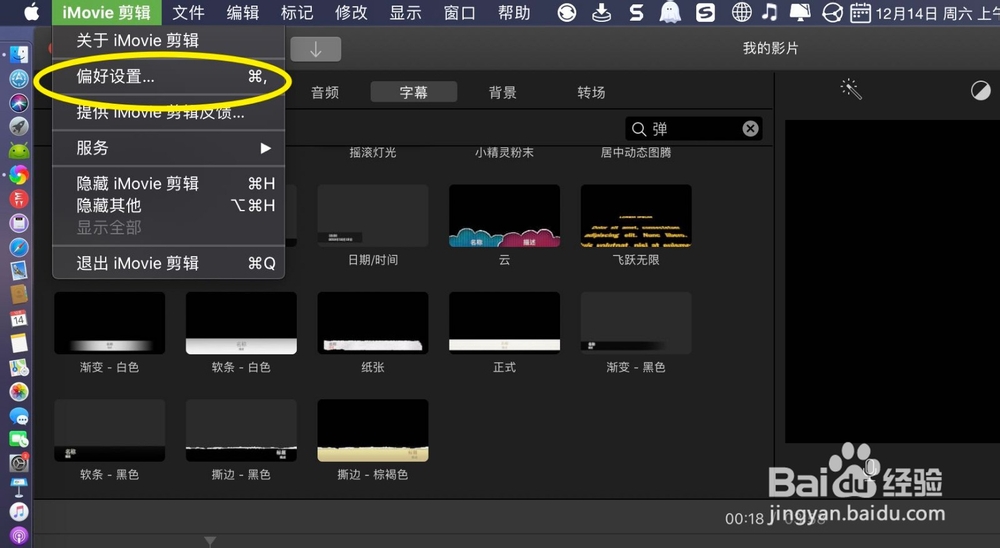Viewport: 1000px width, 548px height.
Task: Select 关于 iMovie 剪辑 menu item
Action: click(168, 41)
